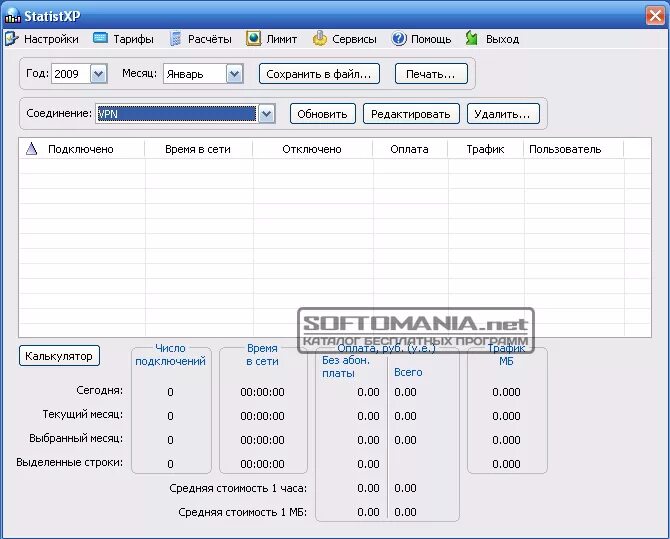Click the Расчёты calculator icon
This screenshot has width=670, height=539.
[x=175, y=39]
